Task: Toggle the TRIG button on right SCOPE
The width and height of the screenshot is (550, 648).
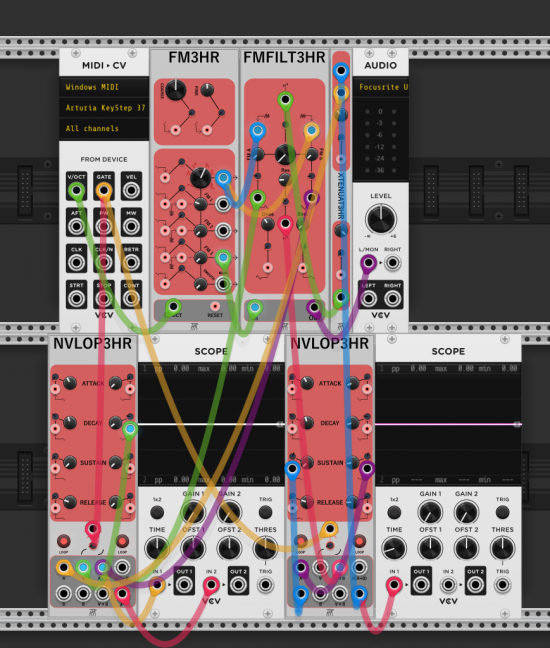Action: (502, 512)
